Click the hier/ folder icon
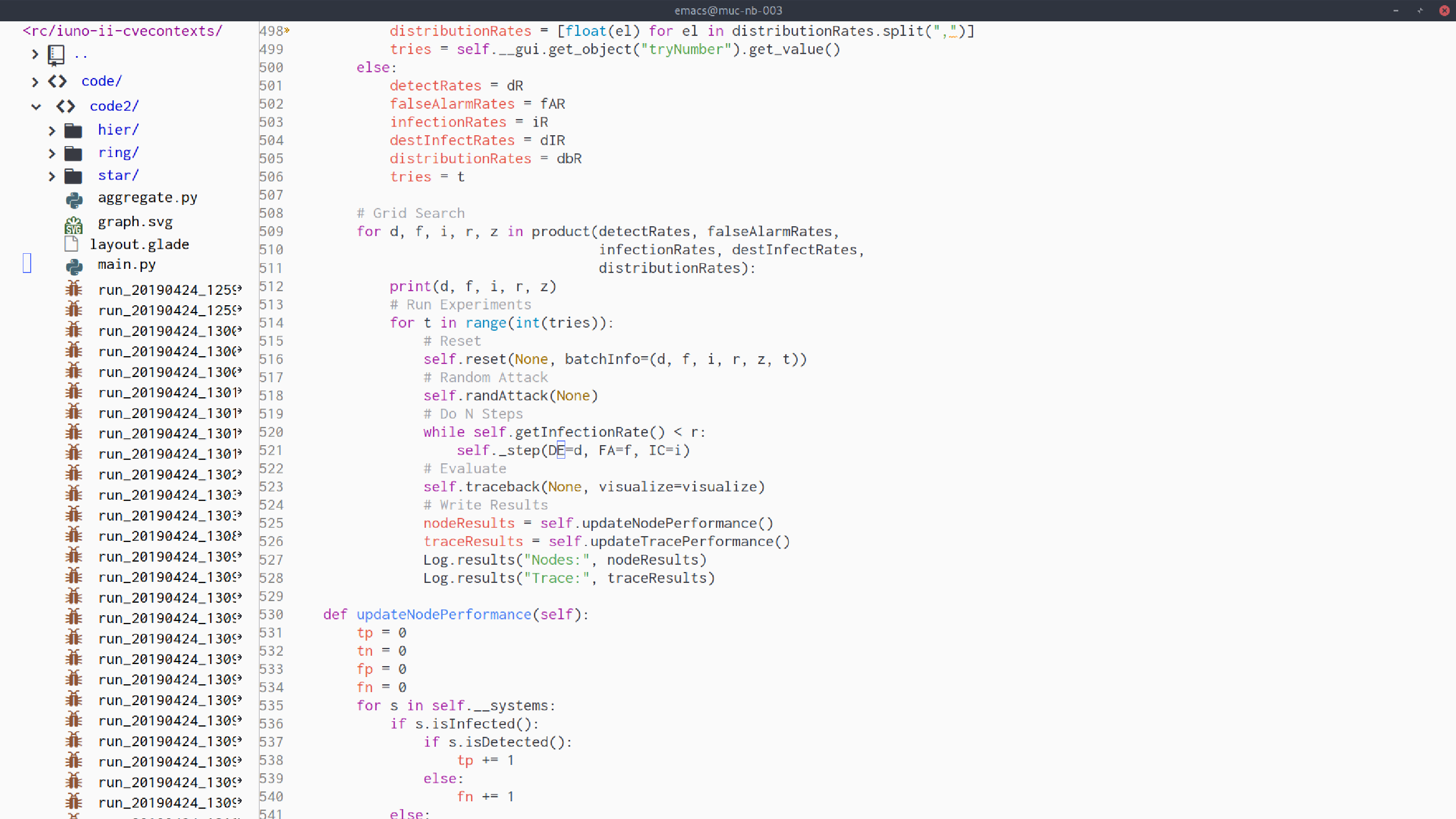1456x819 pixels. point(73,131)
